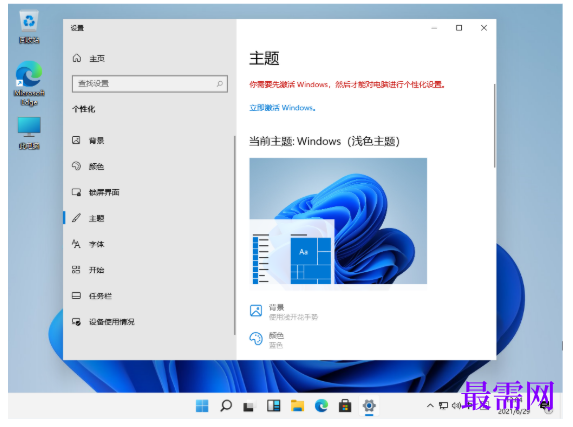The height and width of the screenshot is (427, 573).
Task: Minimize the Settings window
Action: [434, 28]
